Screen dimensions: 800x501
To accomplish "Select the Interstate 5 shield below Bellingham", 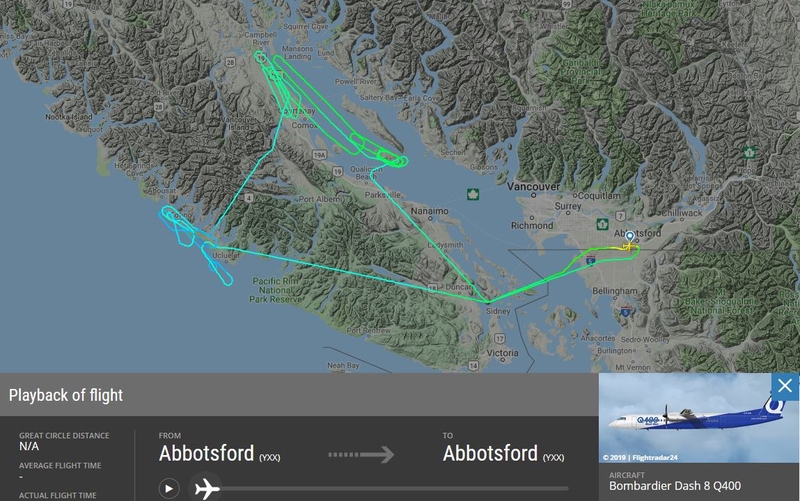I will [x=626, y=310].
